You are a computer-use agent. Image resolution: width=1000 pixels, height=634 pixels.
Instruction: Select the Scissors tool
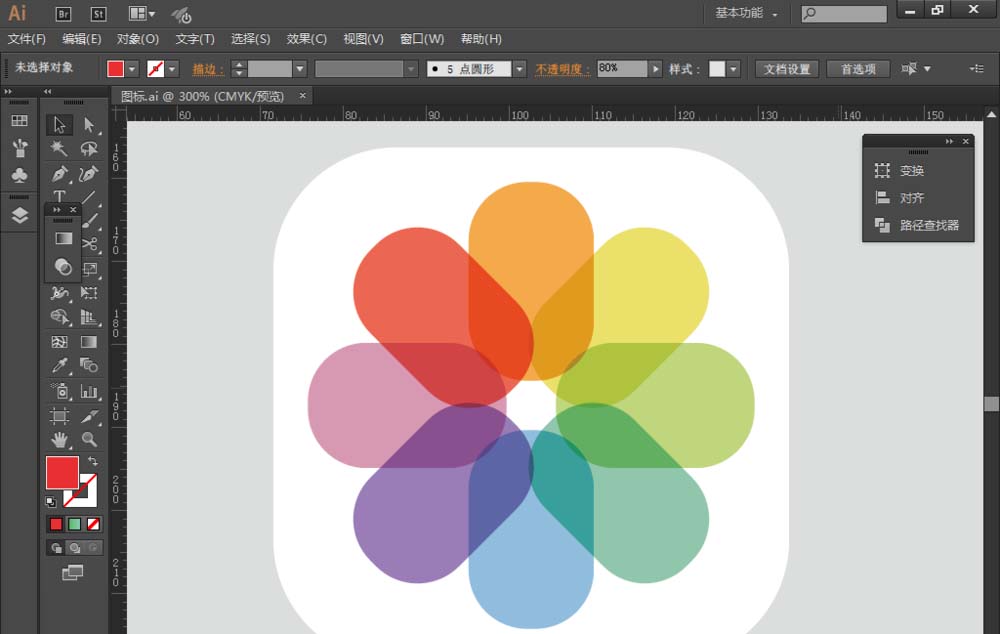point(91,244)
